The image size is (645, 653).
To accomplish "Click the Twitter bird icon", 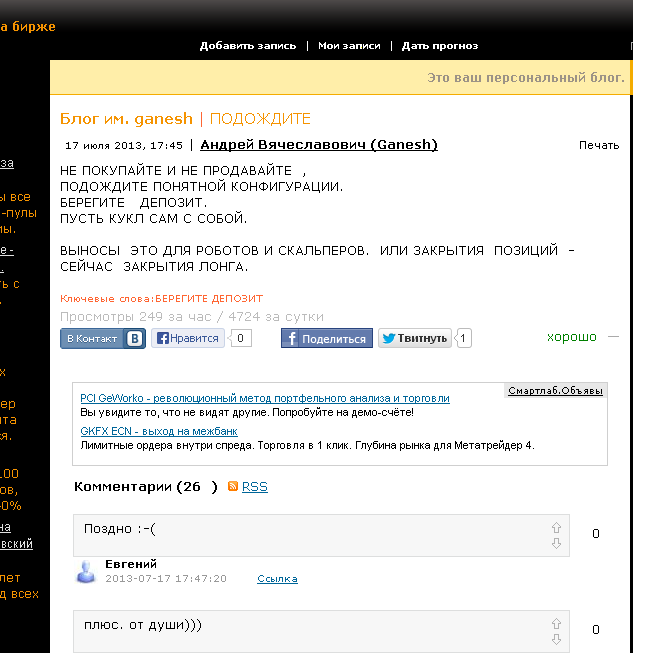I will click(x=388, y=338).
